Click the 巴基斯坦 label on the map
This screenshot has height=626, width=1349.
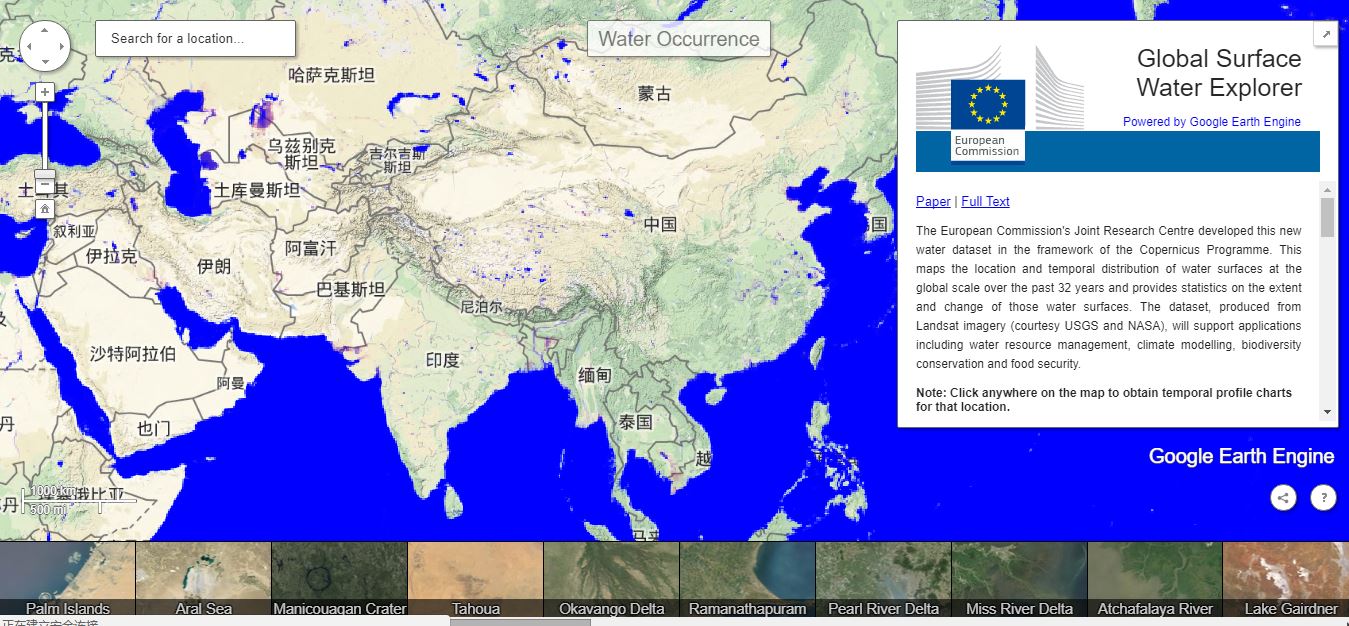pyautogui.click(x=351, y=290)
